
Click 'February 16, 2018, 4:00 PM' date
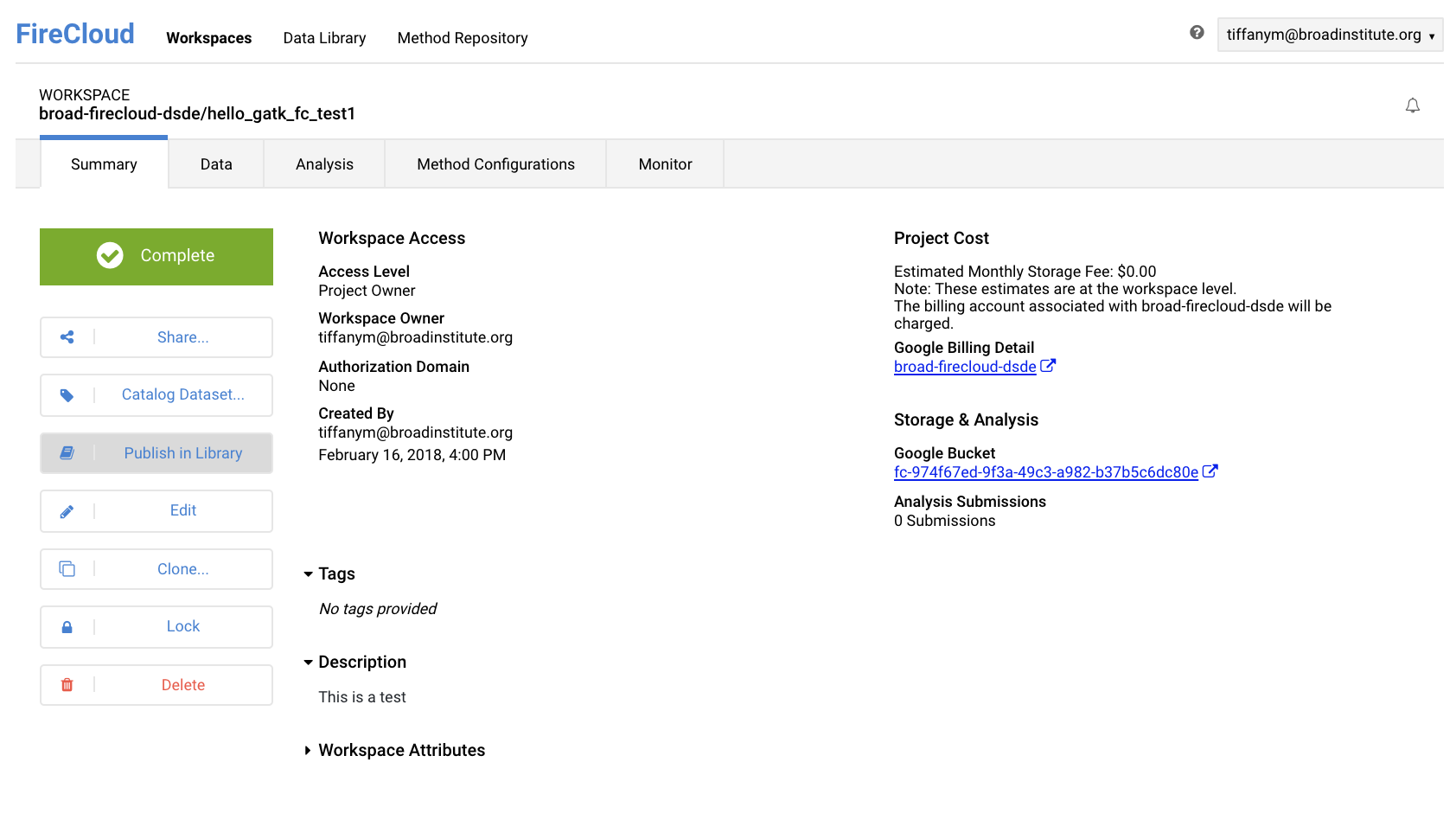(412, 455)
